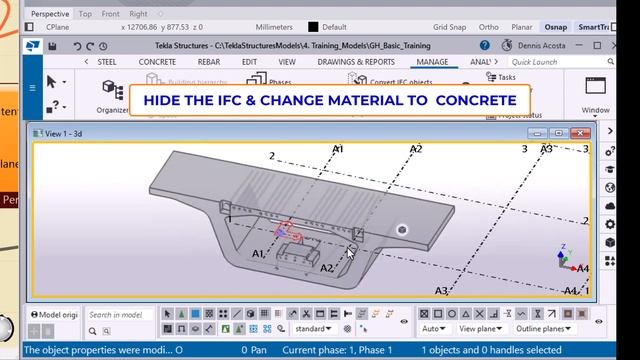The height and width of the screenshot is (360, 640).
Task: Switch to the REBAR ribbon tab
Action: (209, 62)
